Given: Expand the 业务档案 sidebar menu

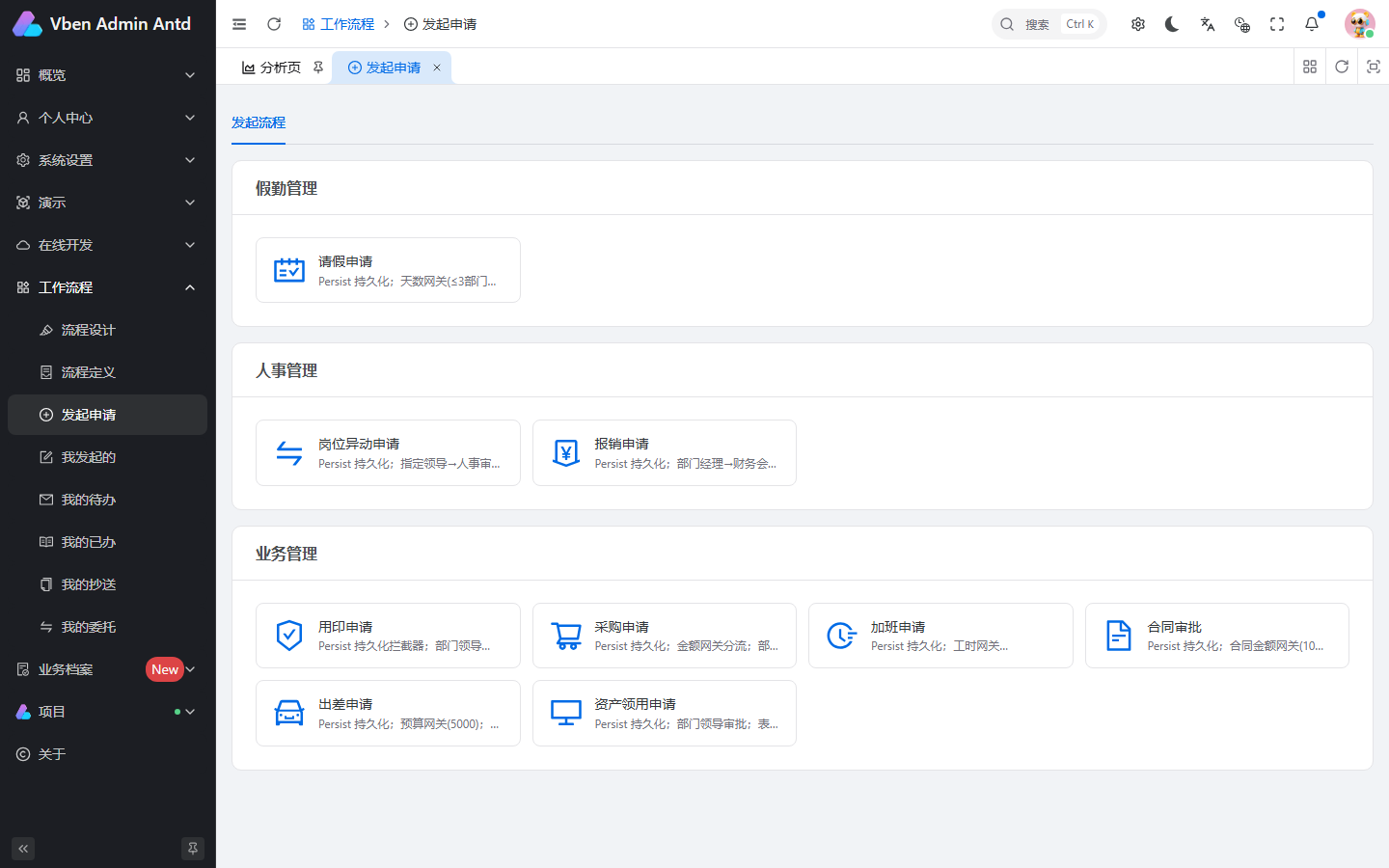Looking at the screenshot, I should [107, 669].
